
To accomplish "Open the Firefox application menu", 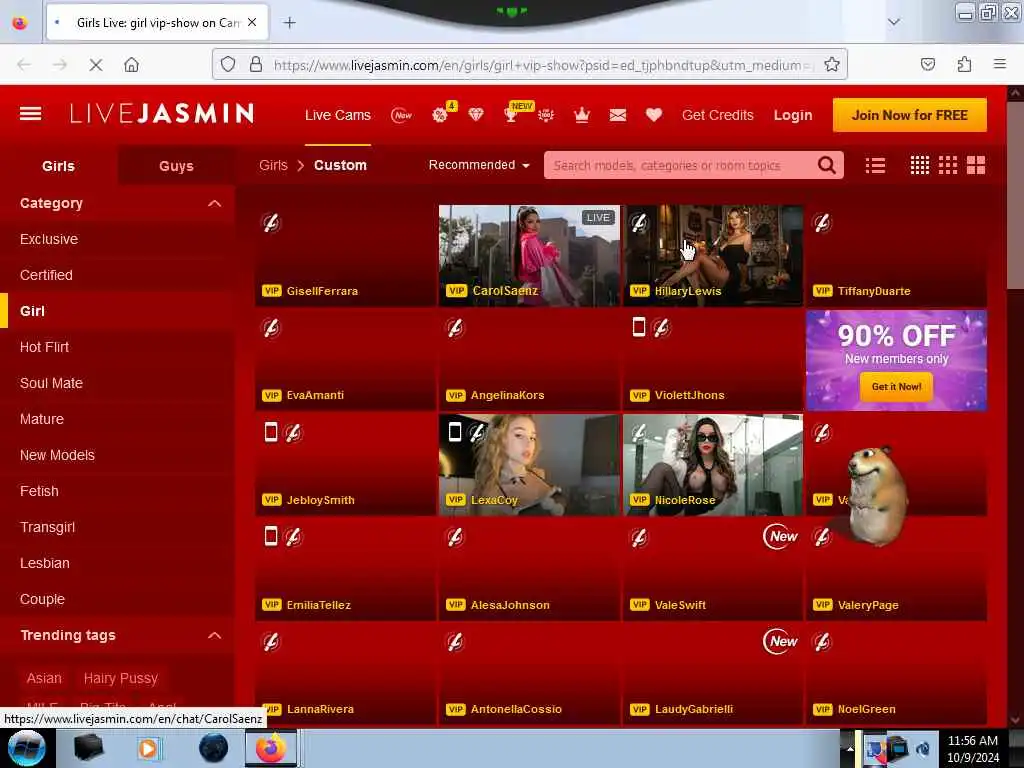I will 1000,64.
